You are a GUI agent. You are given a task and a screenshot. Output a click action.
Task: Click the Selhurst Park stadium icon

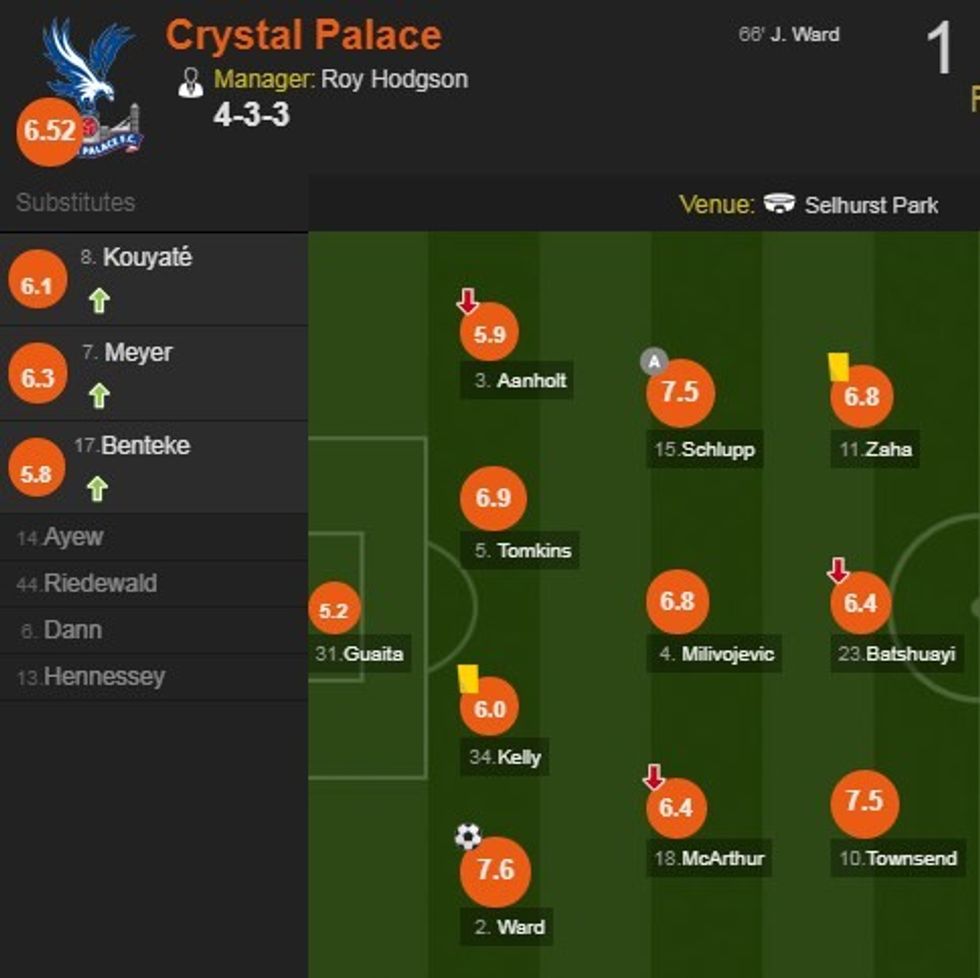pos(779,204)
